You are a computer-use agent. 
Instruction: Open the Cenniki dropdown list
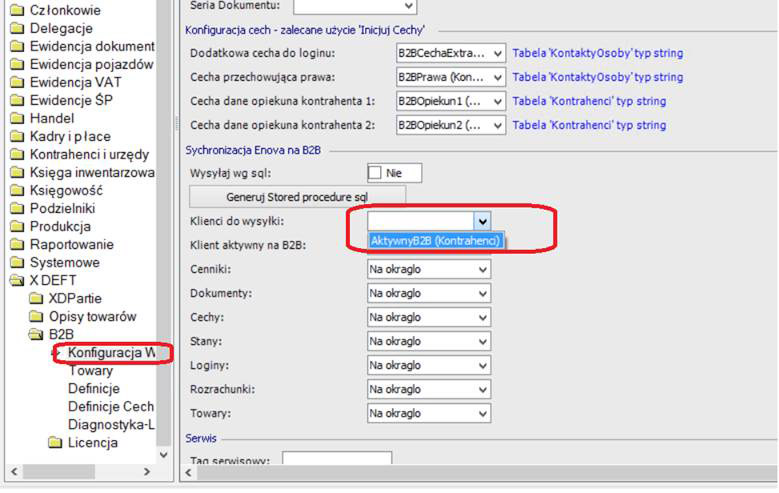point(482,269)
